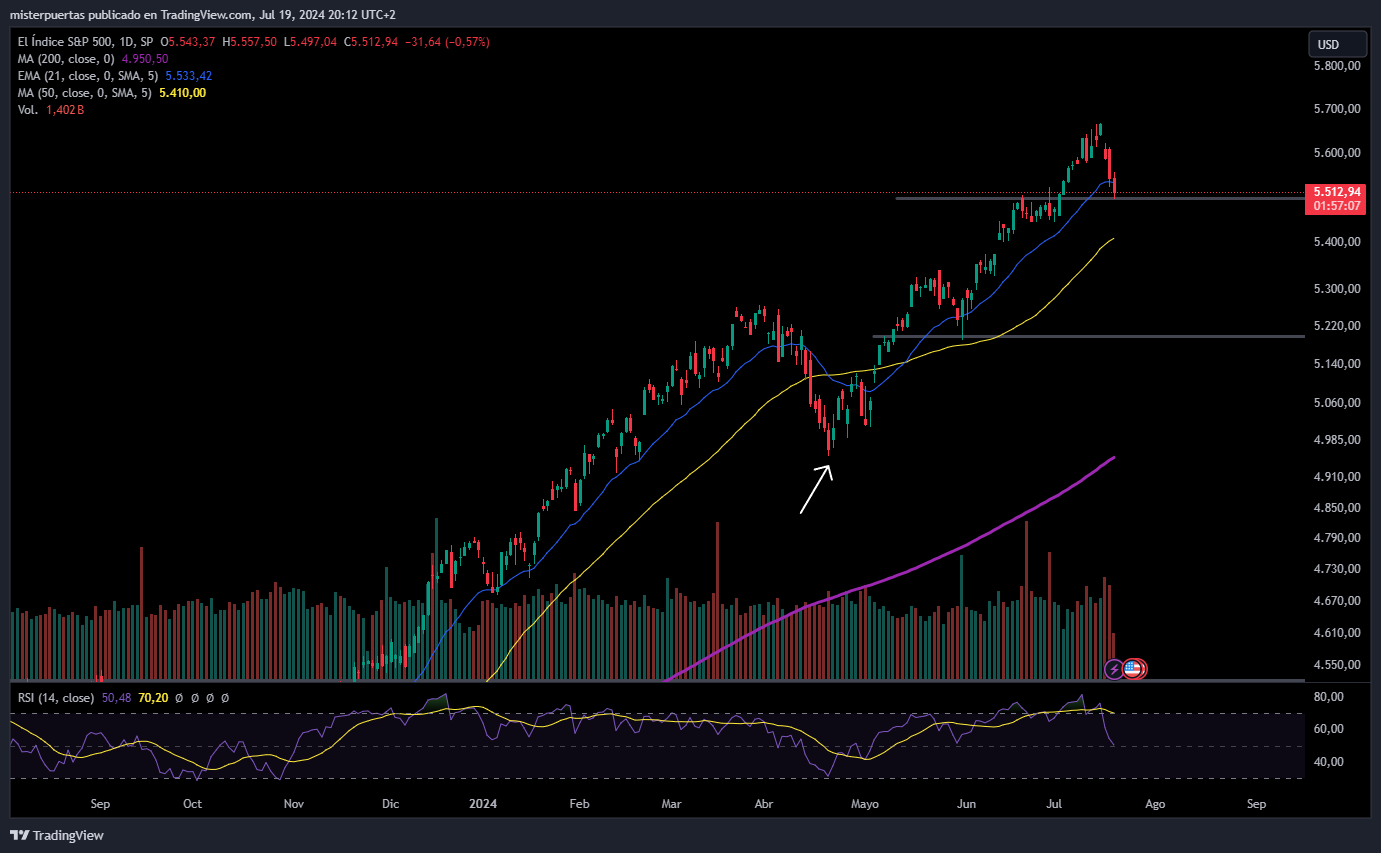Click the red current price label 5.512,94
This screenshot has width=1381, height=853.
point(1337,191)
